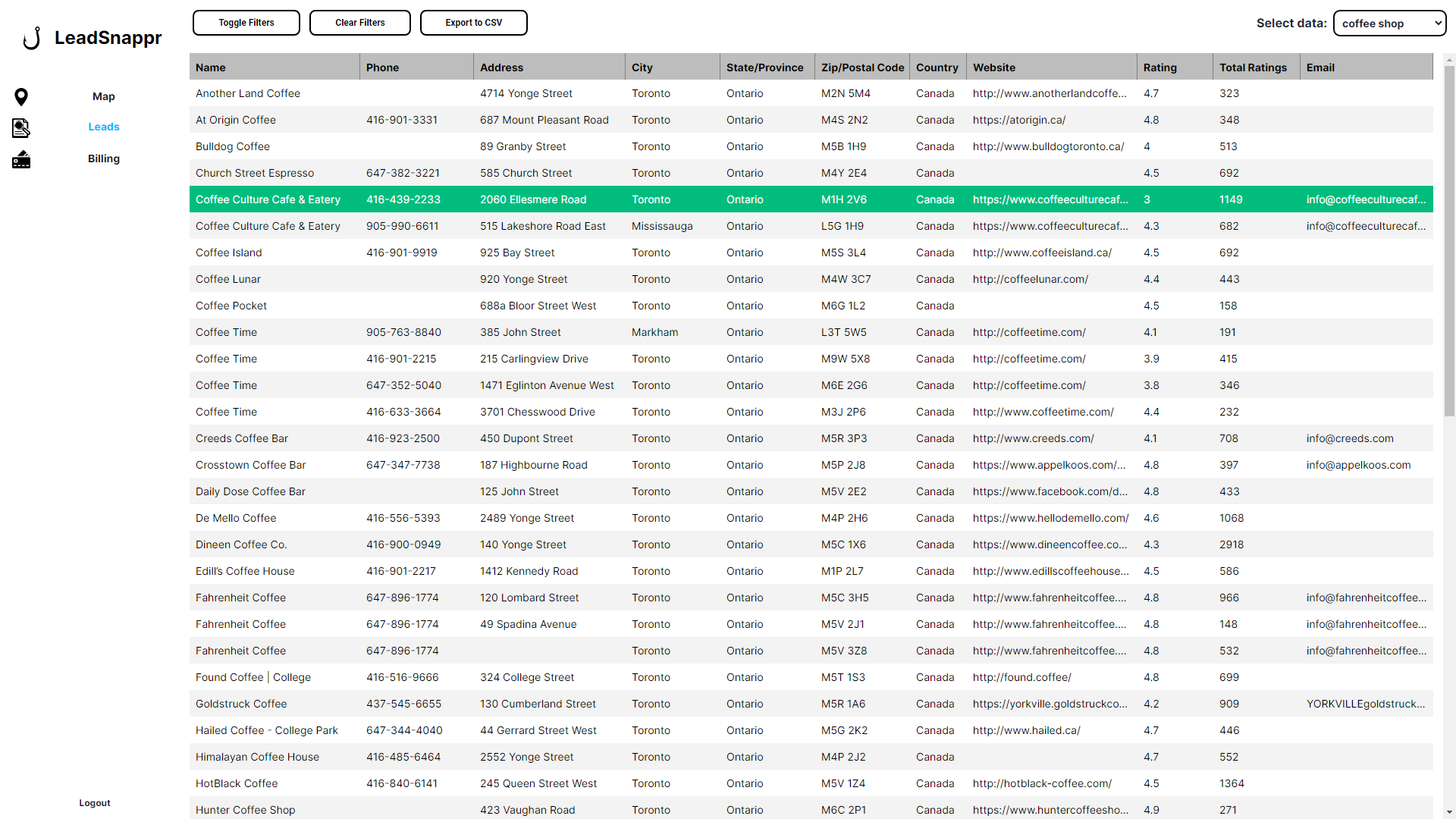1456x819 pixels.
Task: Open the Map menu item
Action: click(104, 96)
